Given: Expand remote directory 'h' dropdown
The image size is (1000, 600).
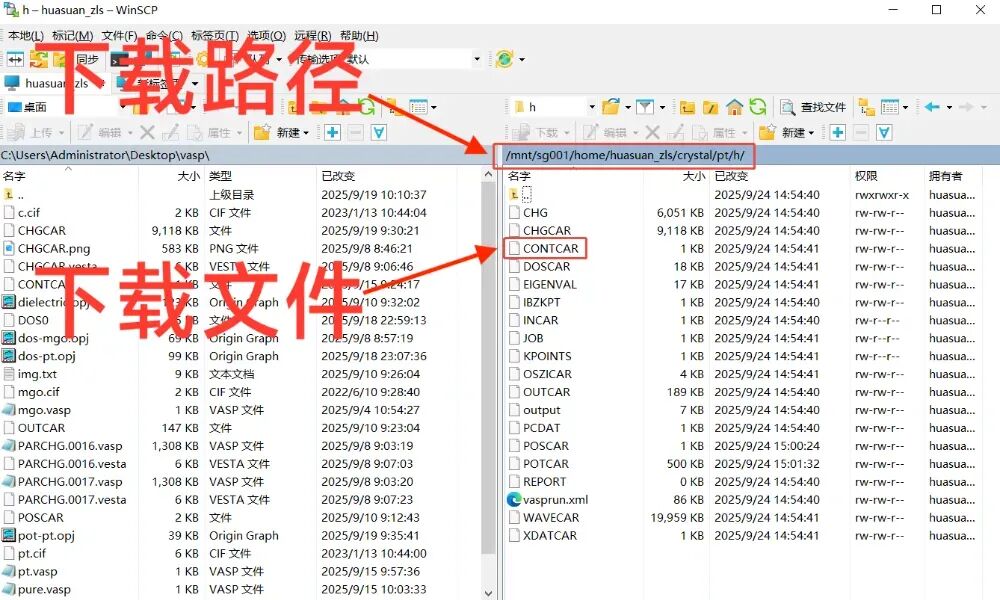Looking at the screenshot, I should 591,107.
